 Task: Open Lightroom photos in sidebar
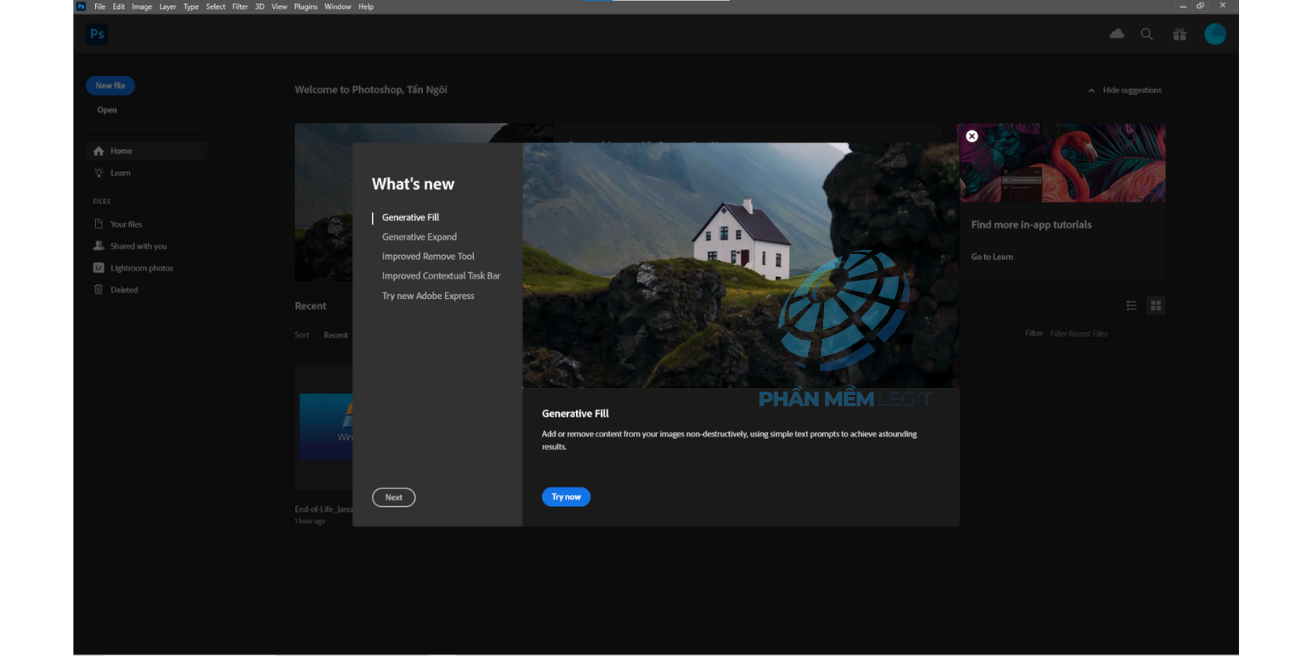[x=141, y=268]
